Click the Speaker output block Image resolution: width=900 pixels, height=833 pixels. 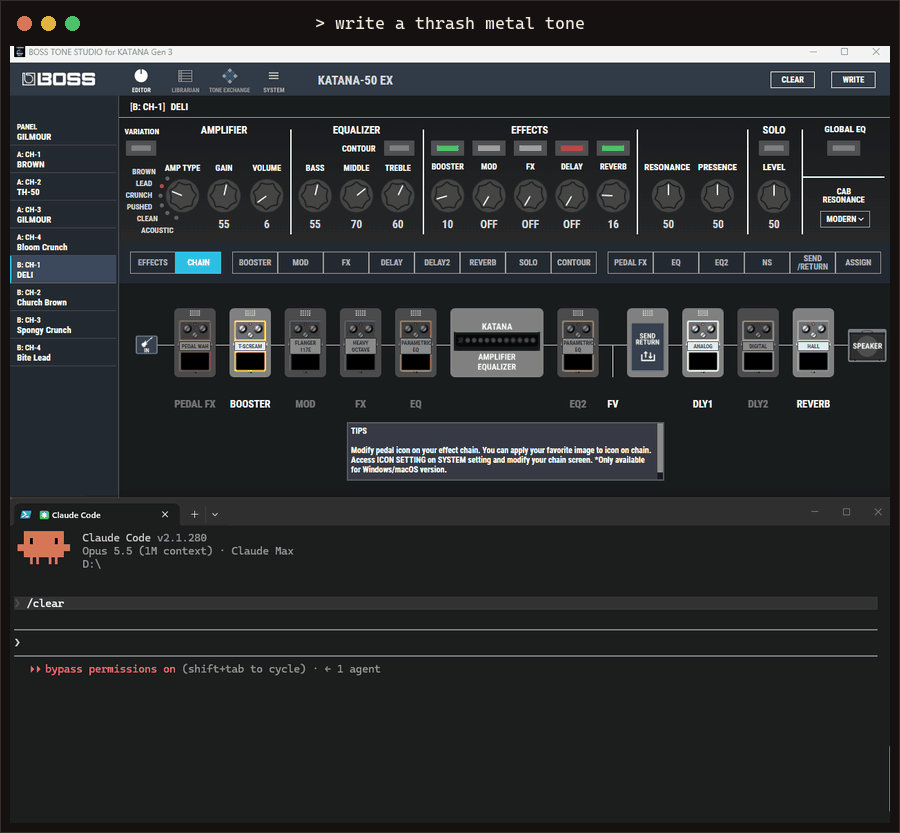coord(867,346)
